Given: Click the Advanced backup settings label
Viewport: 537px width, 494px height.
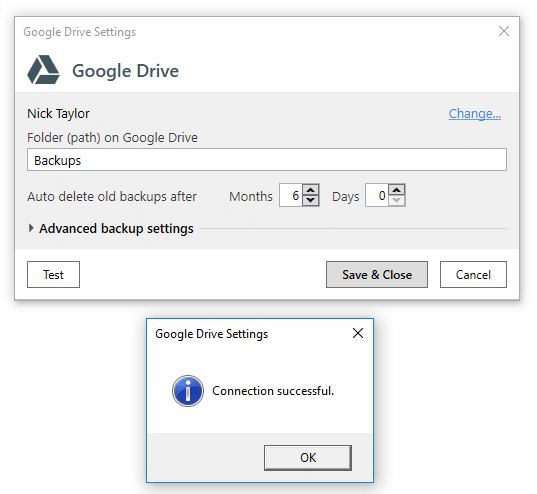Looking at the screenshot, I should tap(116, 229).
